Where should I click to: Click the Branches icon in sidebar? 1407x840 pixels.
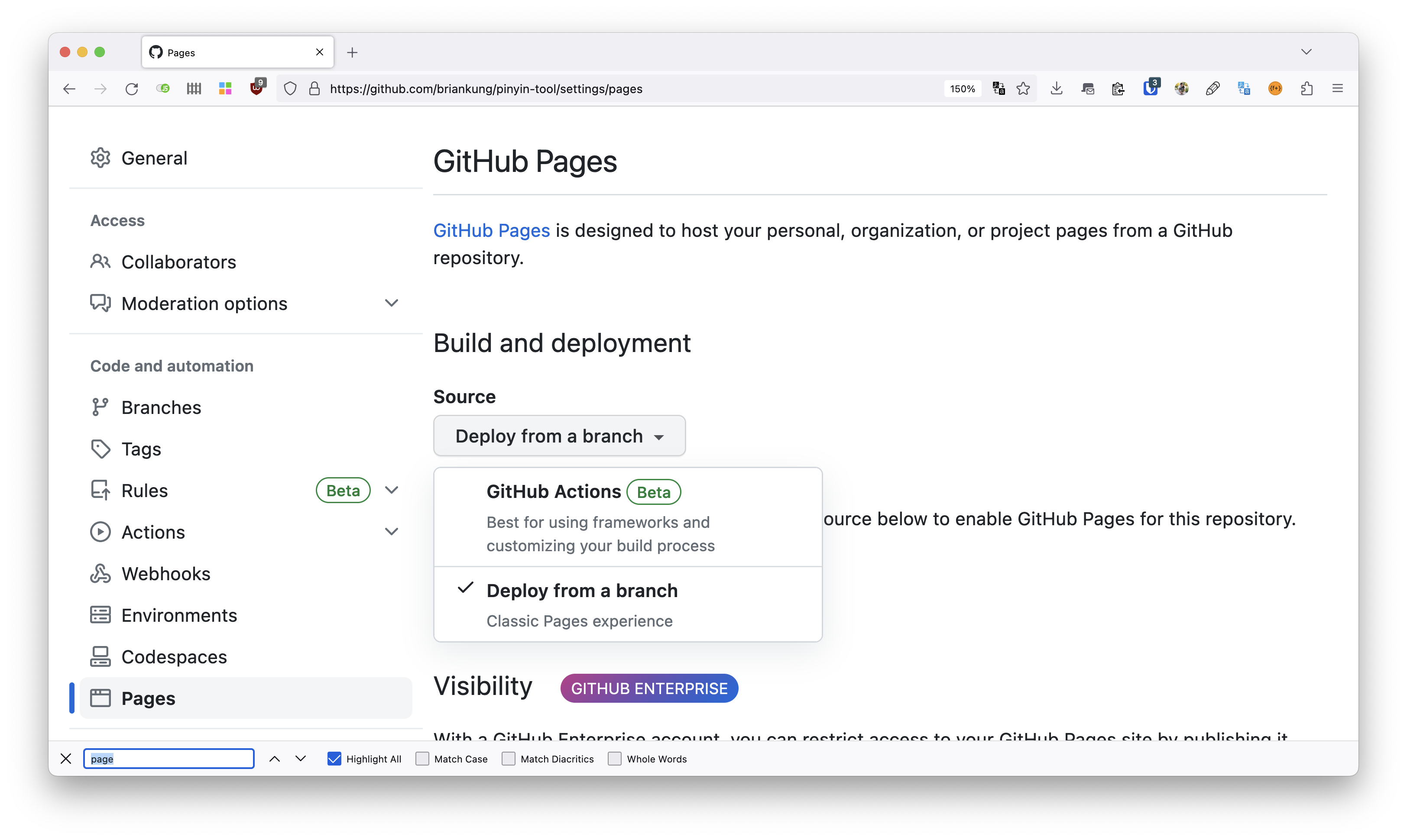point(100,407)
